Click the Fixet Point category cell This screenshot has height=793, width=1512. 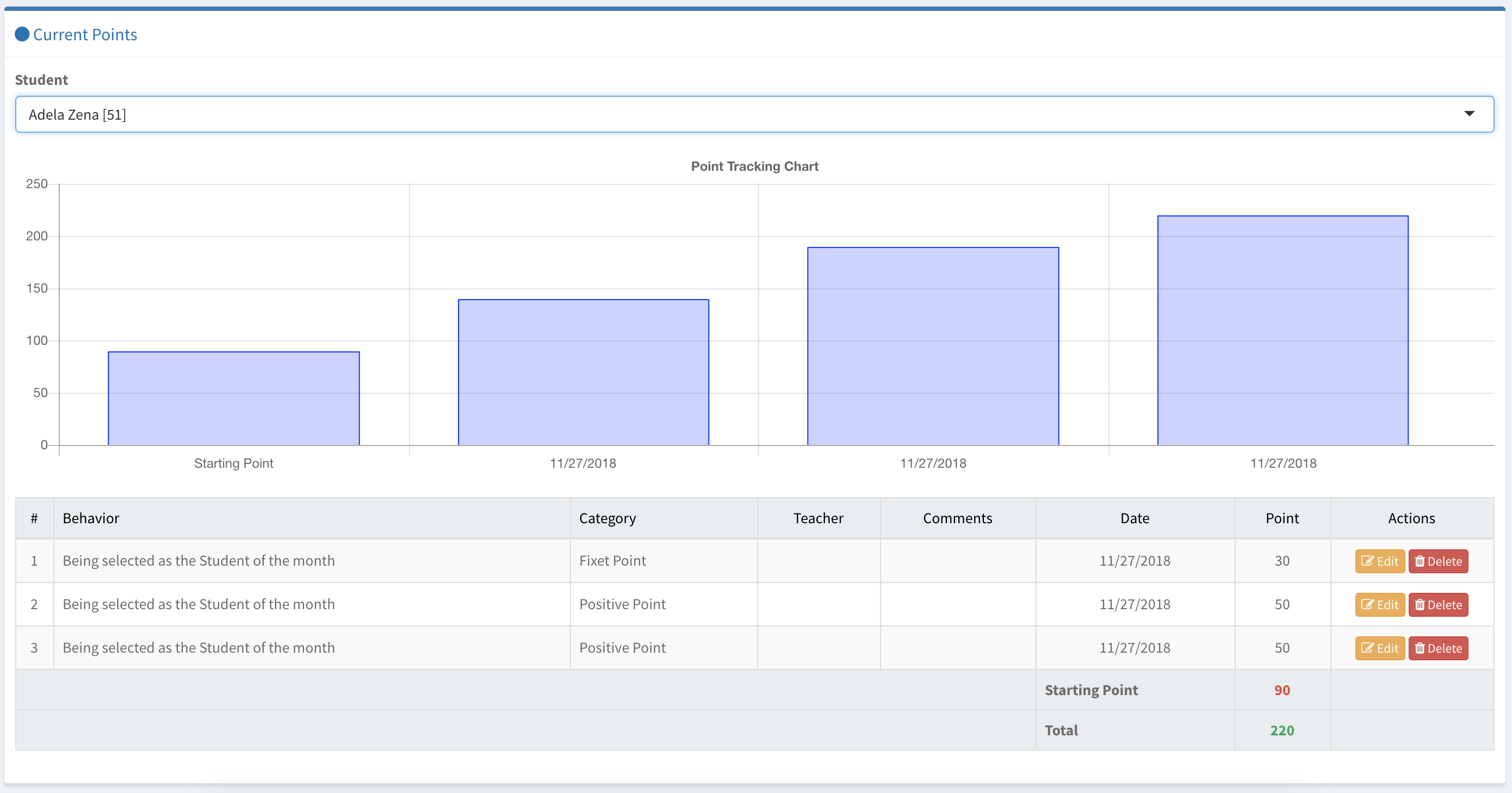click(612, 561)
